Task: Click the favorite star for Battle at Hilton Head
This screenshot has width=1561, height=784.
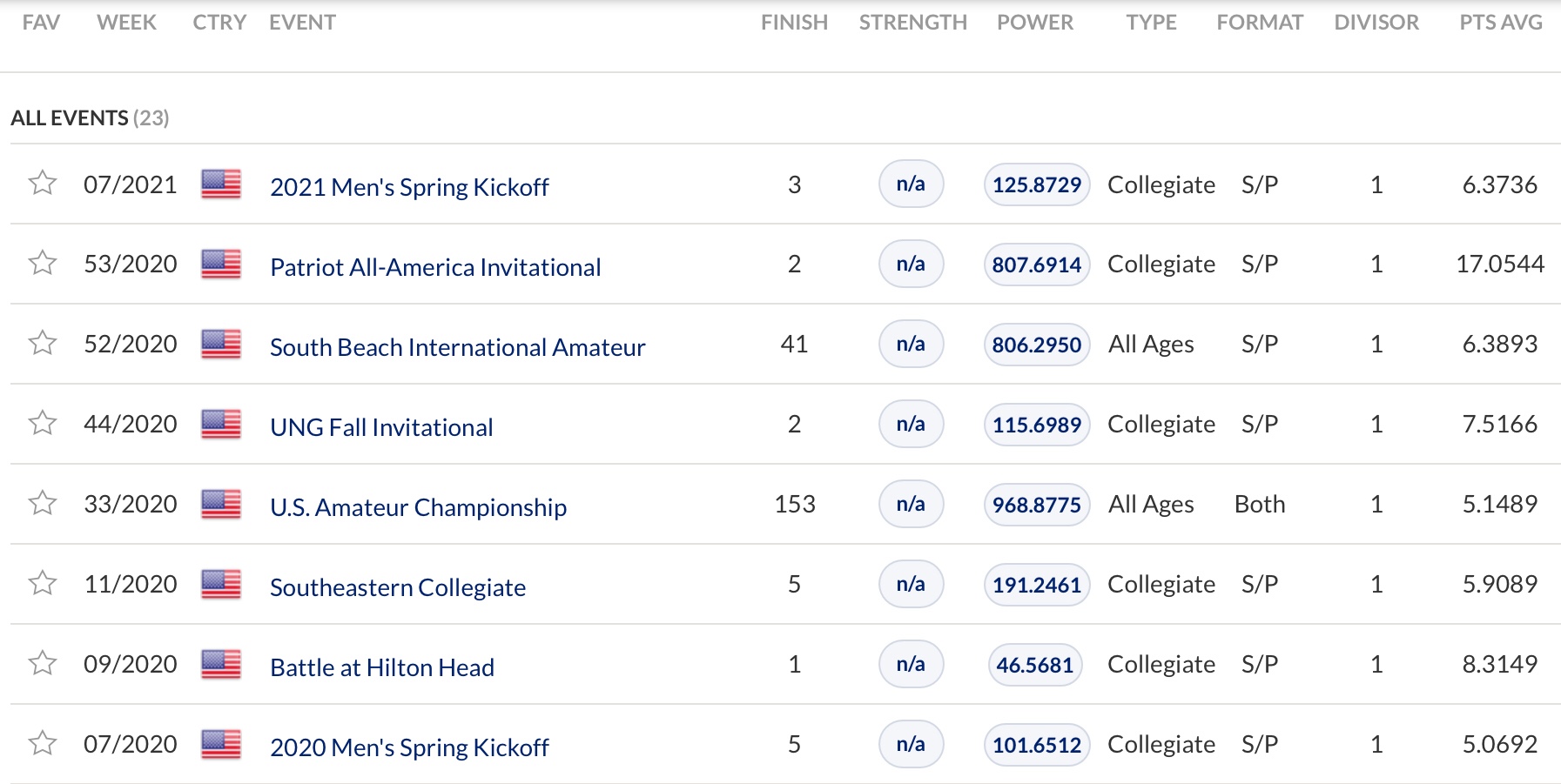Action: [x=43, y=664]
